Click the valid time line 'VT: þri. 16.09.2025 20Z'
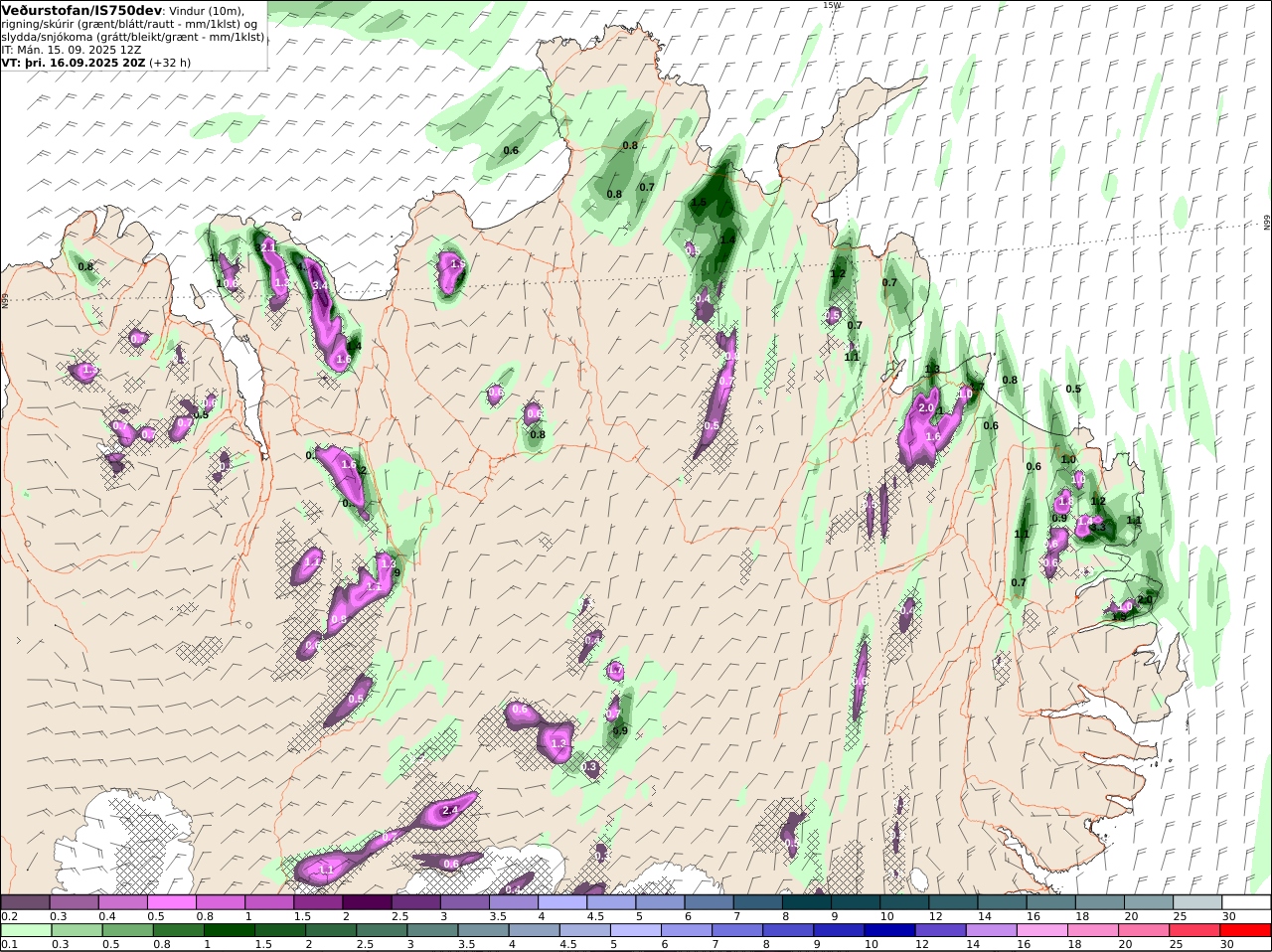 [74, 62]
